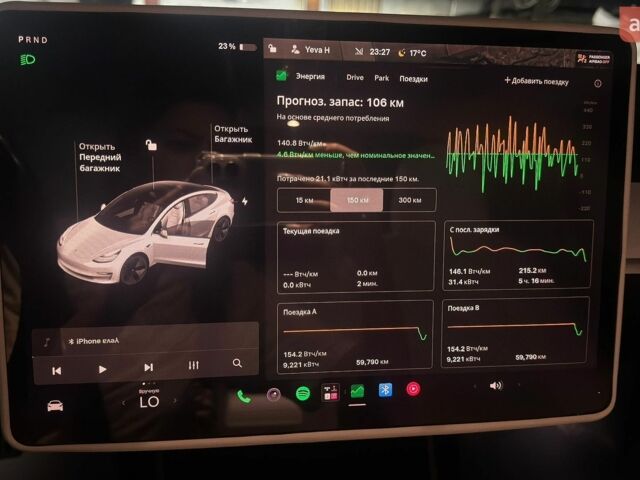Open the Поездка B trip card

[x=515, y=332]
